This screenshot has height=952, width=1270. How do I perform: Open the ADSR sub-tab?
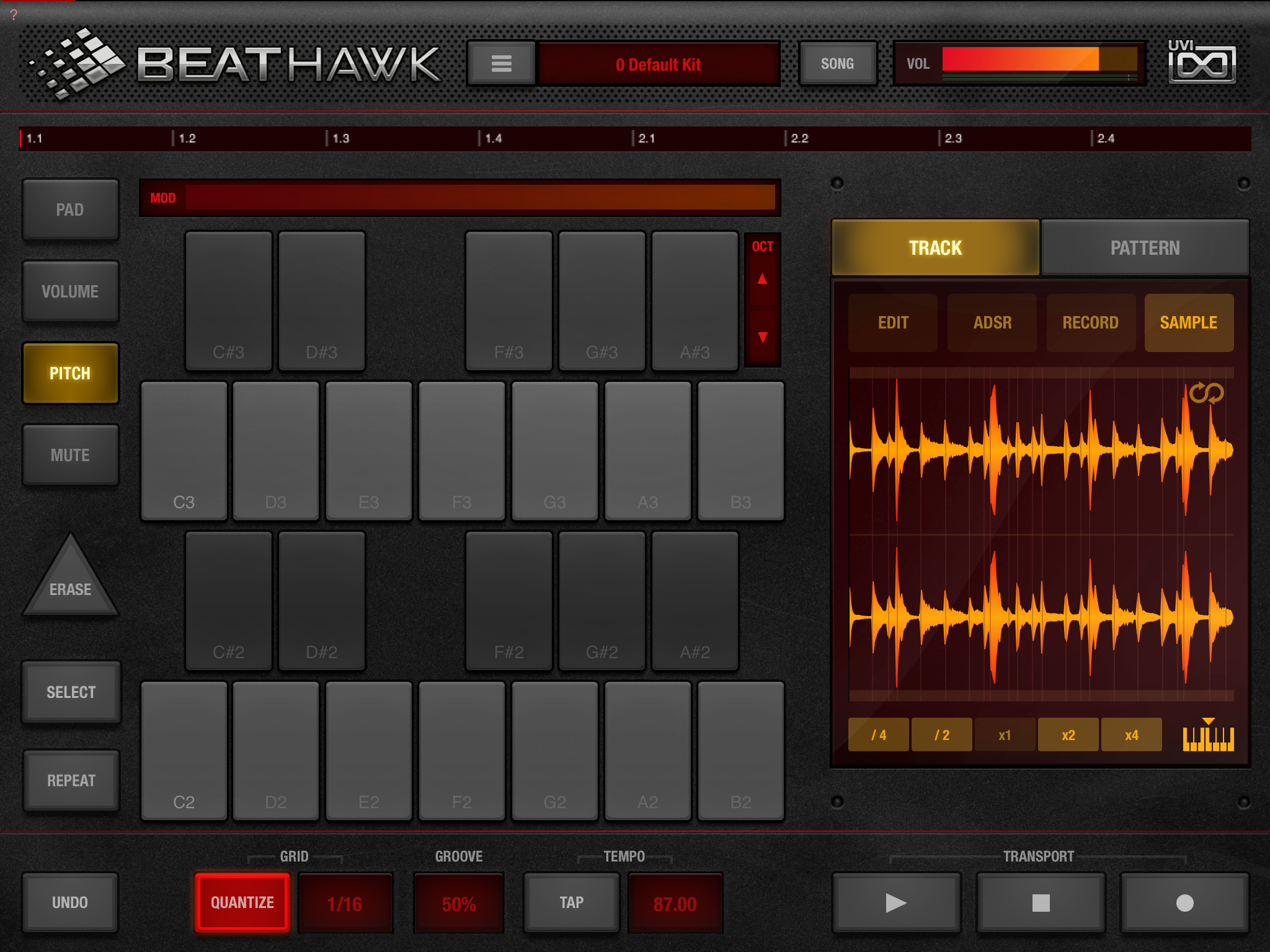point(992,323)
